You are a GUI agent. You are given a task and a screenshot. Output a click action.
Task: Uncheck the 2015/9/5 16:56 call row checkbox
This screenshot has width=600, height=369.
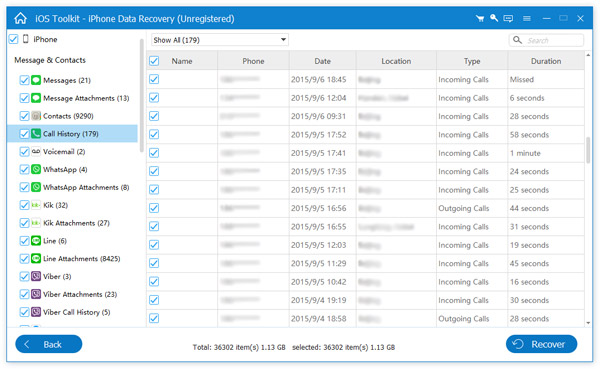[x=154, y=208]
